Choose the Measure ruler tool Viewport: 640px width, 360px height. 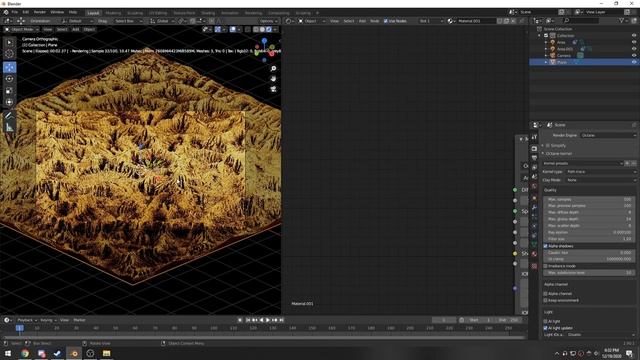(9, 128)
